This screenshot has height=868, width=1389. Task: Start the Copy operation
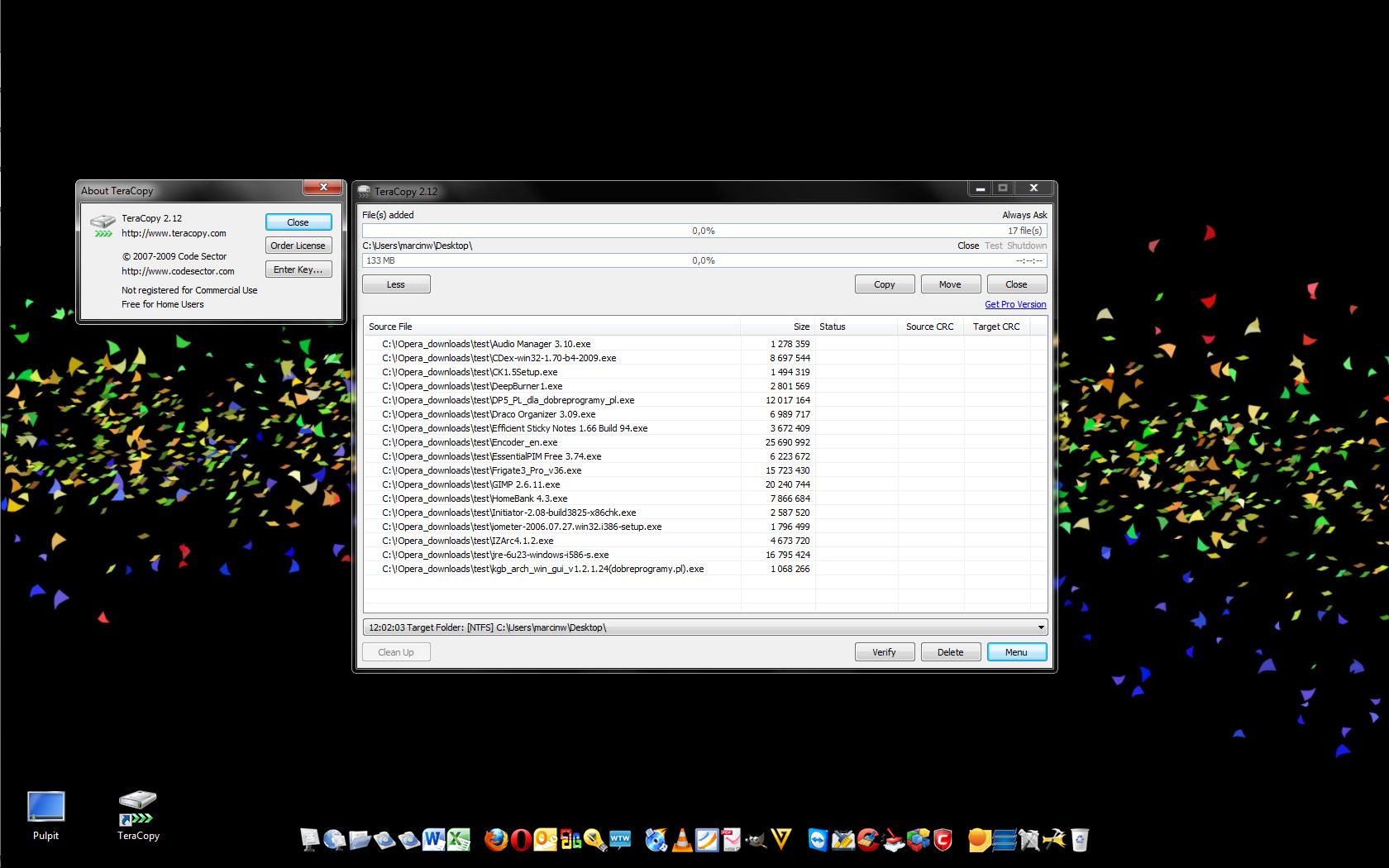click(x=885, y=284)
